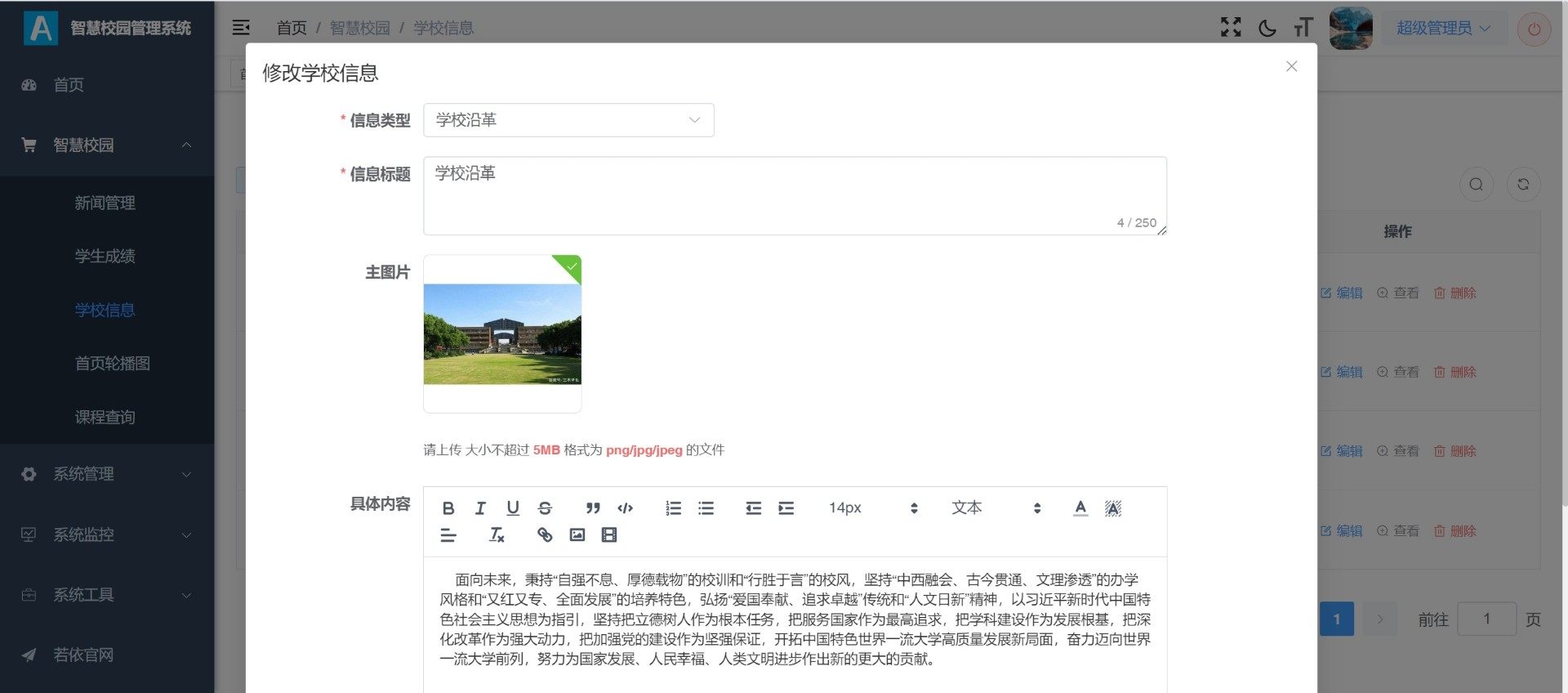The width and height of the screenshot is (1568, 693).
Task: Create a numbered list in the editor
Action: [x=673, y=508]
